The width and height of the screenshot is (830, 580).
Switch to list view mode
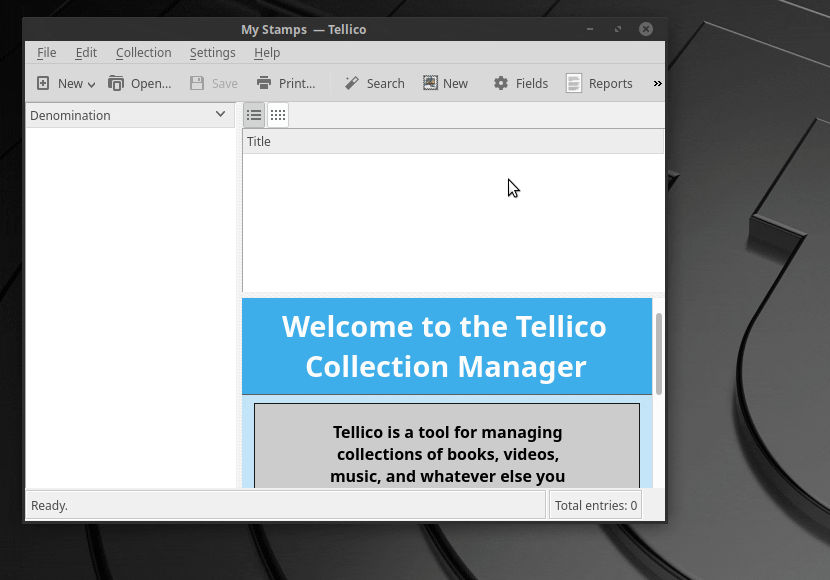[254, 115]
